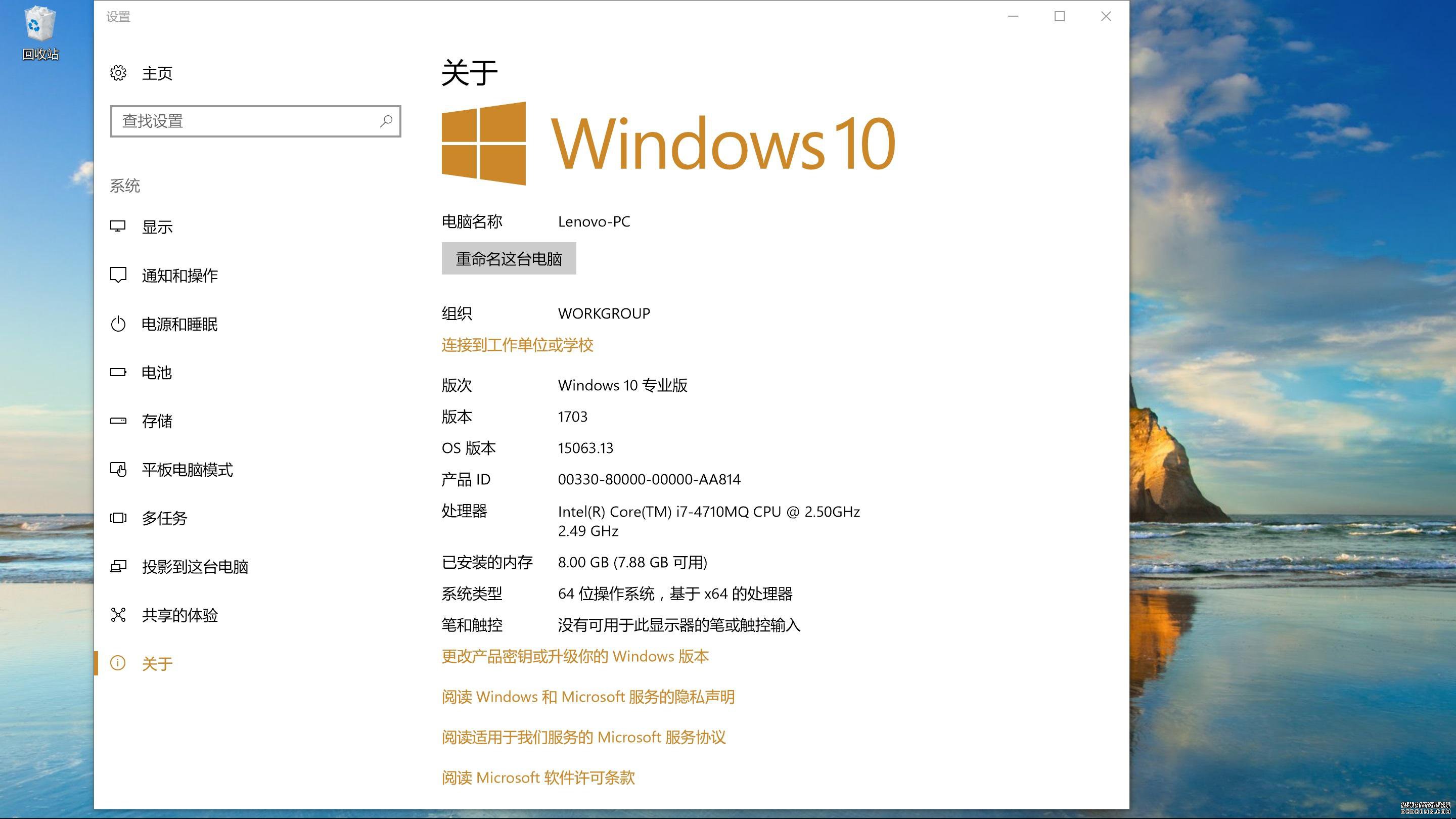Open the 更改产品密钥或升级你的 Windows 版本 link

tap(575, 656)
